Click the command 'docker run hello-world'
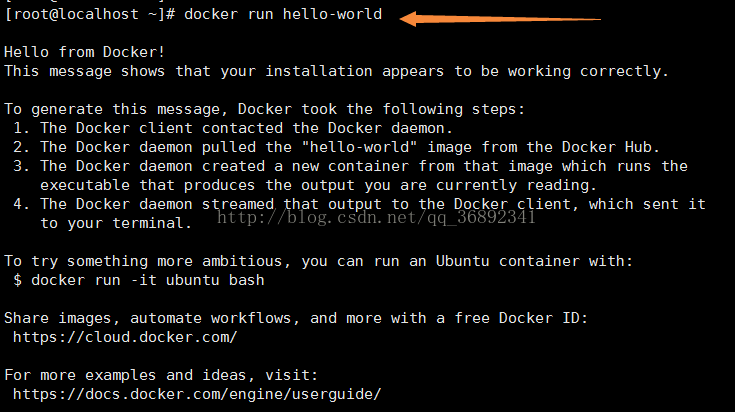The height and width of the screenshot is (412, 735). tap(283, 14)
